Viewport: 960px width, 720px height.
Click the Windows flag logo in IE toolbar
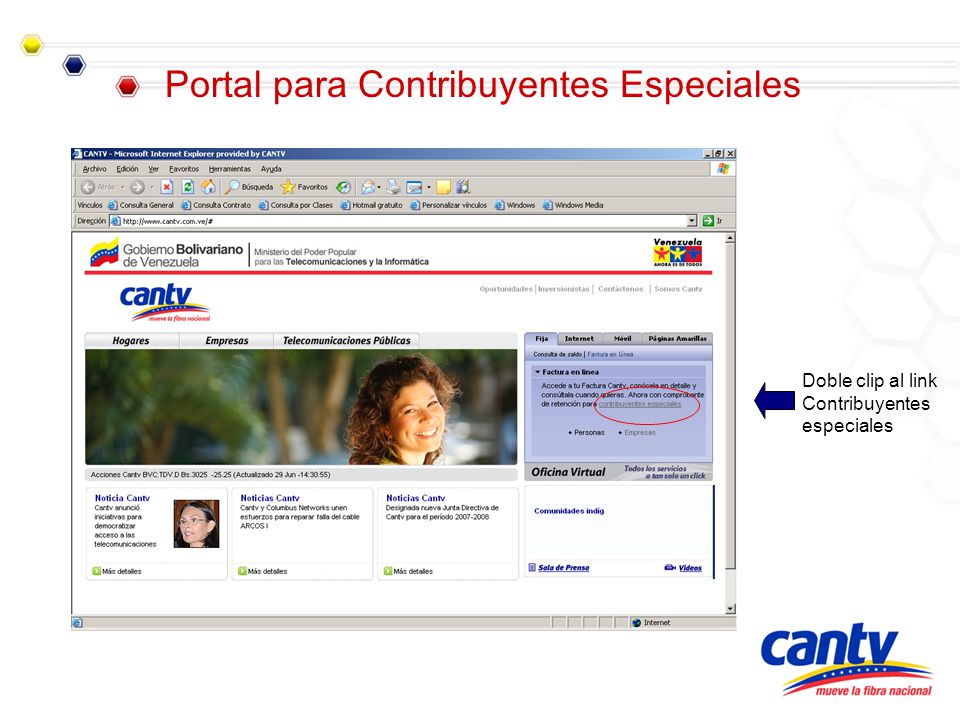tap(723, 168)
